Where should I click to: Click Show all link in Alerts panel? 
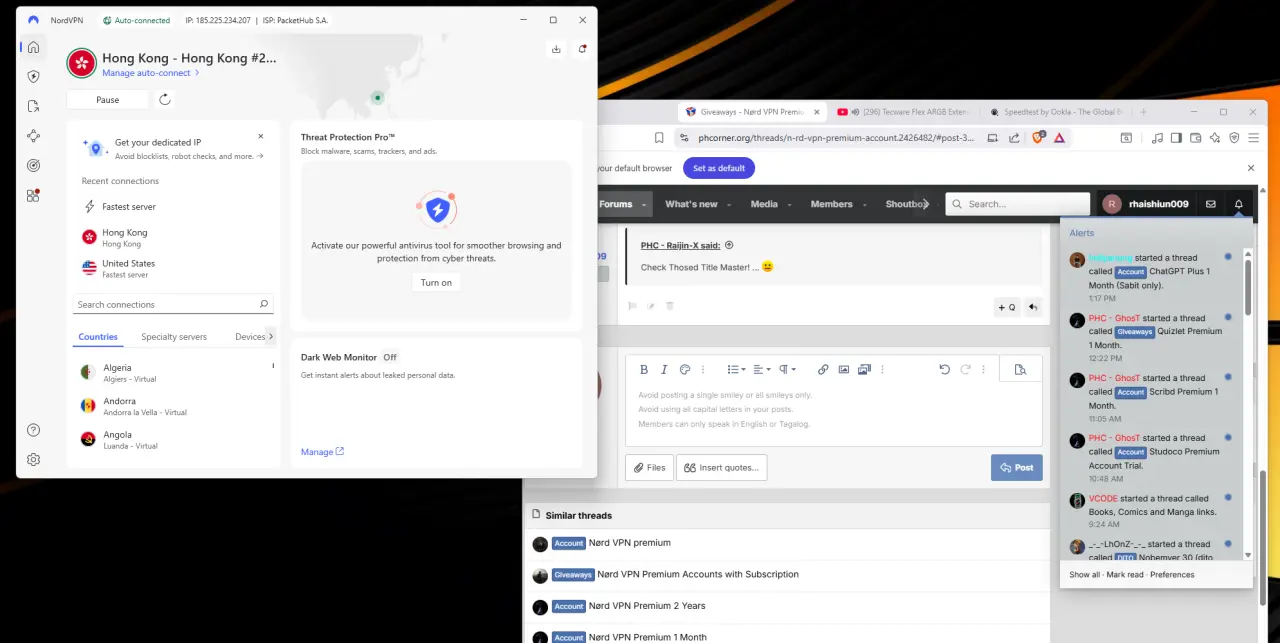1085,575
